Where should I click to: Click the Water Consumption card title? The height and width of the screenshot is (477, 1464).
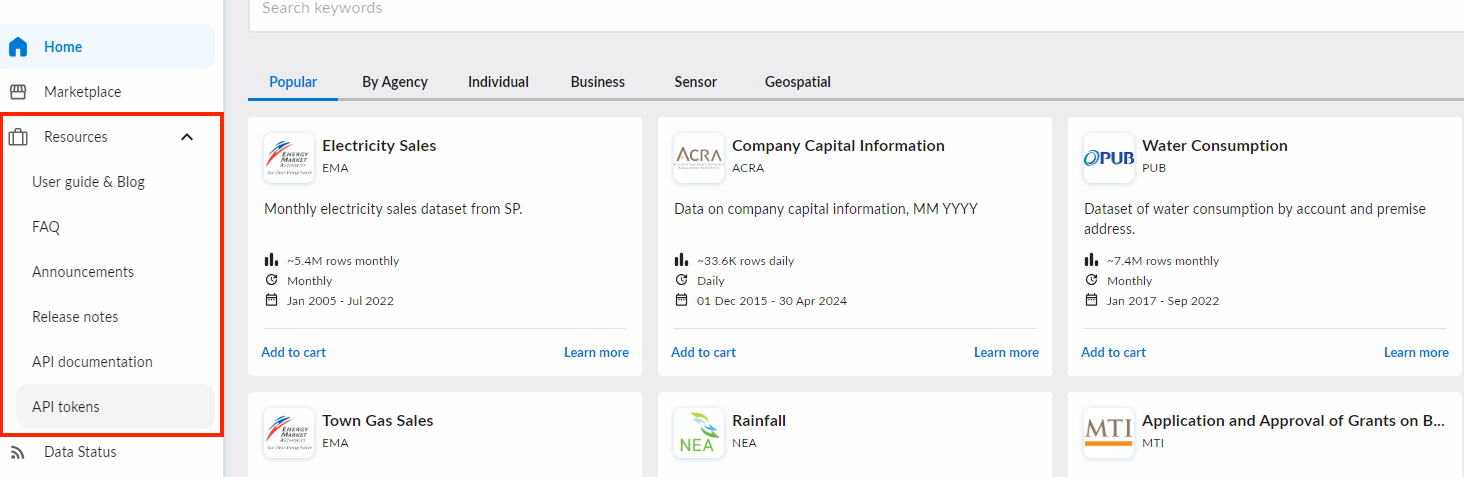tap(1215, 146)
